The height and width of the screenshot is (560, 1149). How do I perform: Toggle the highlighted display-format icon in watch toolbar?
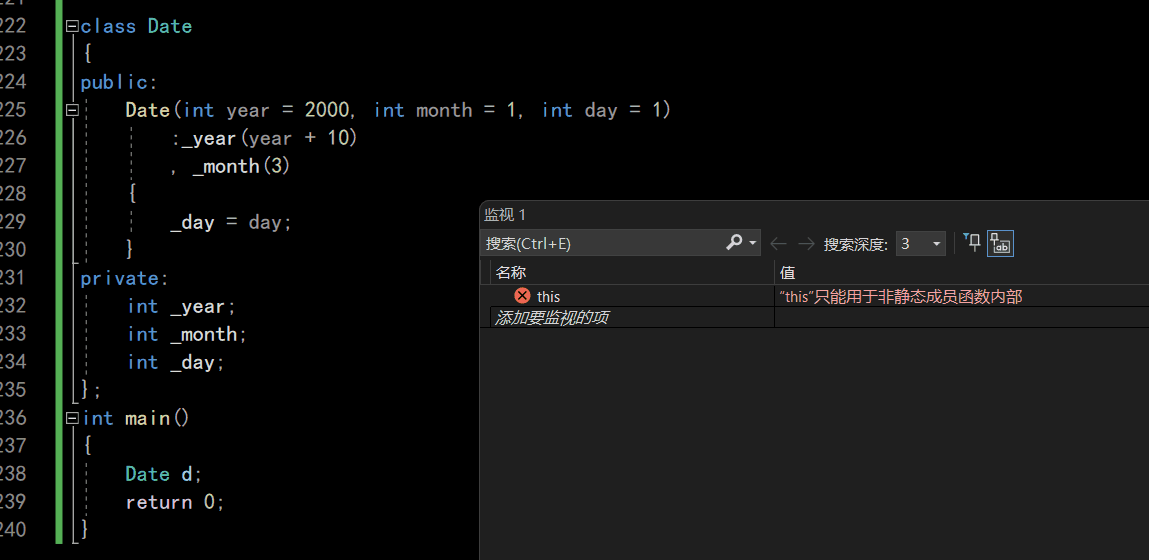(x=1000, y=243)
